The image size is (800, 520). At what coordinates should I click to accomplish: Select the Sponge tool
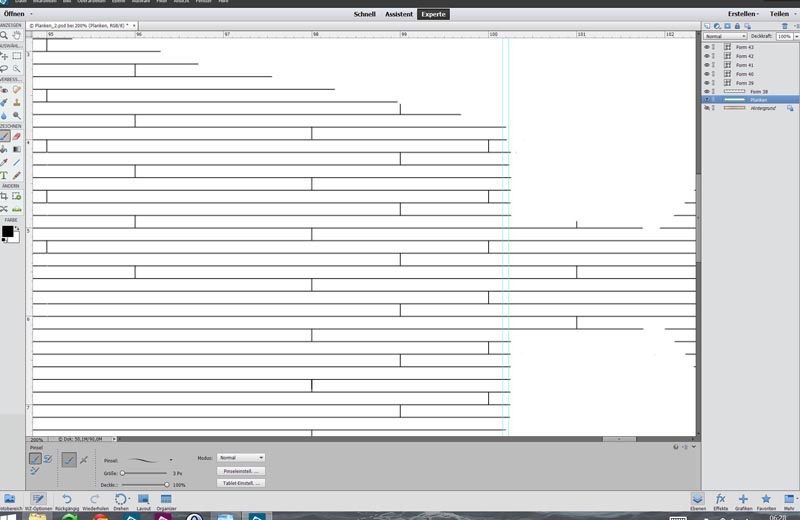(17, 116)
